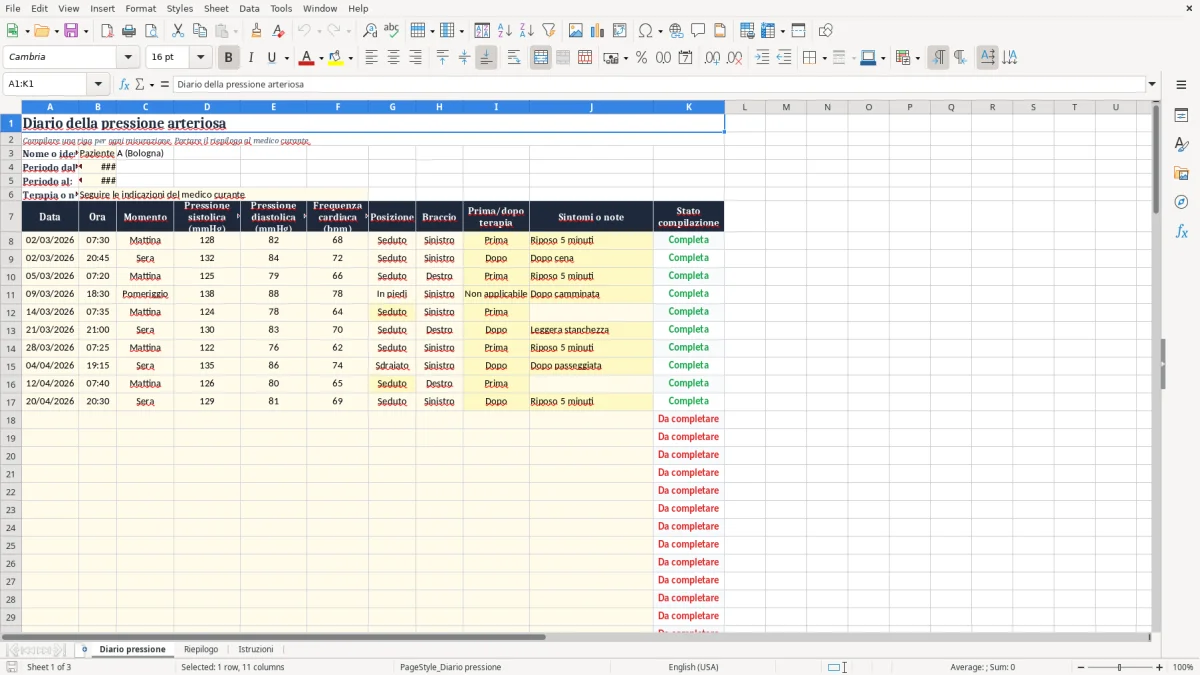Image resolution: width=1200 pixels, height=675 pixels.
Task: Open the Styles menu
Action: point(180,8)
